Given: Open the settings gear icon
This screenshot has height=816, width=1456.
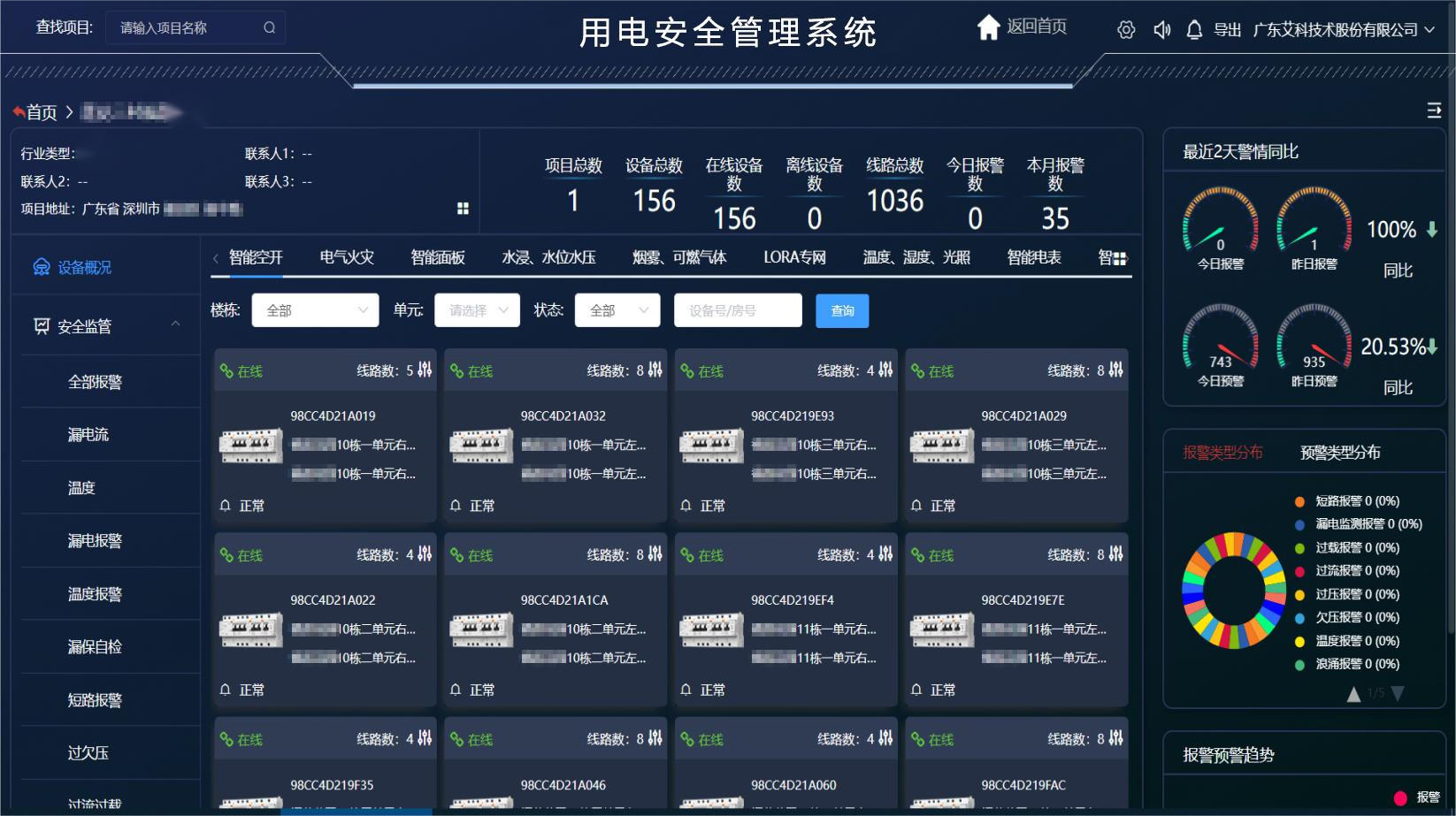Looking at the screenshot, I should point(1126,29).
